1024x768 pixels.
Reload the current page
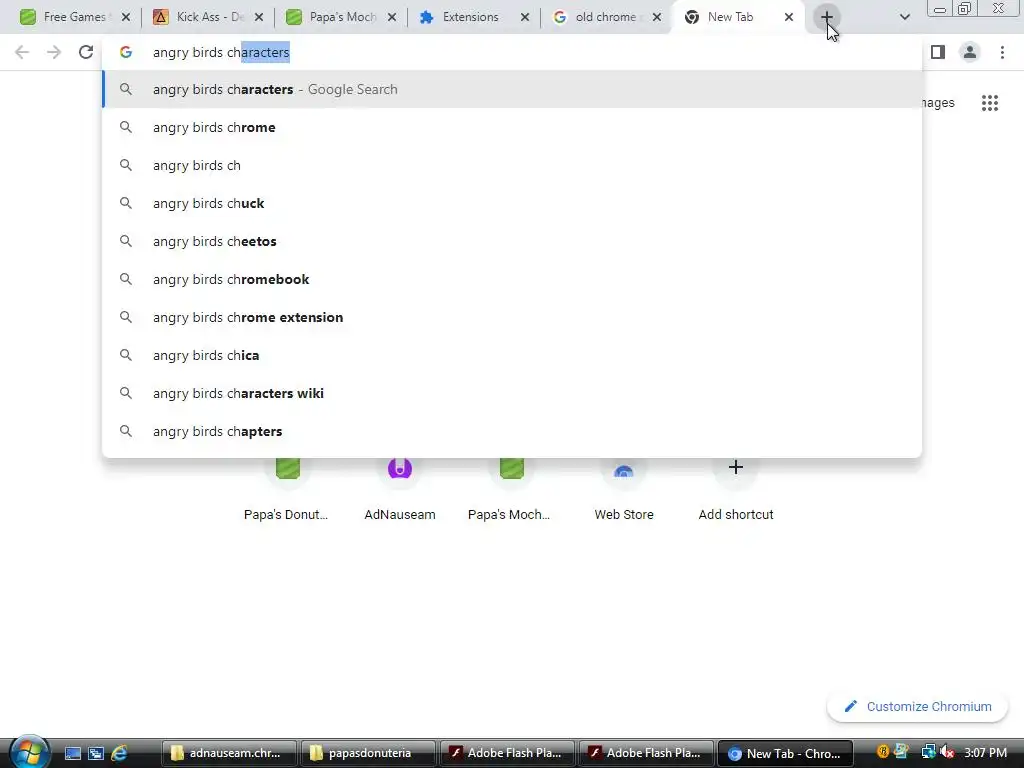tap(86, 52)
